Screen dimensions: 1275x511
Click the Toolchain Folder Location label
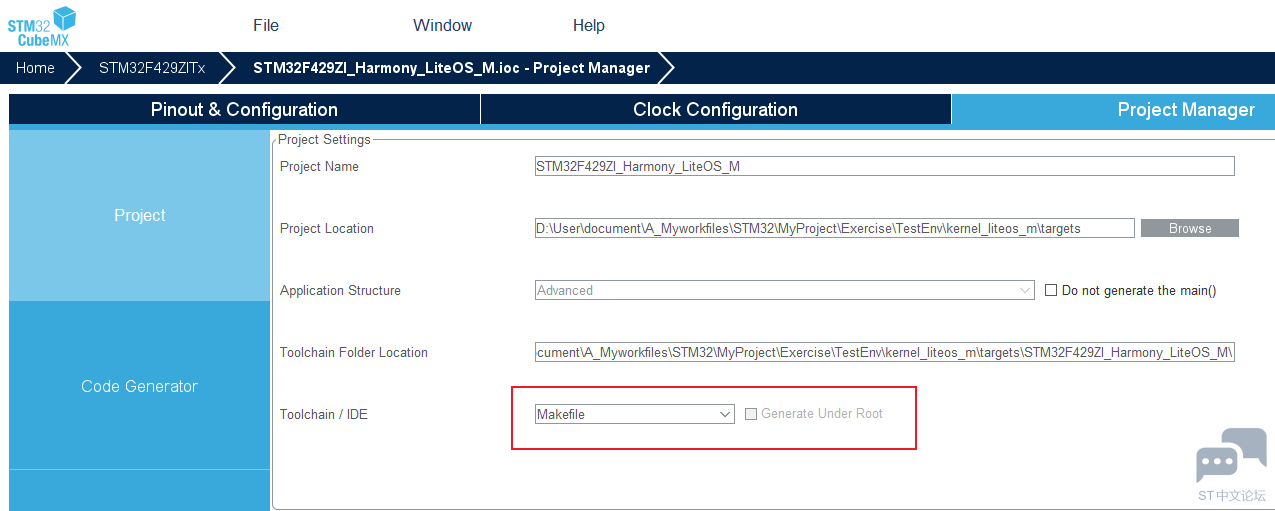(354, 352)
